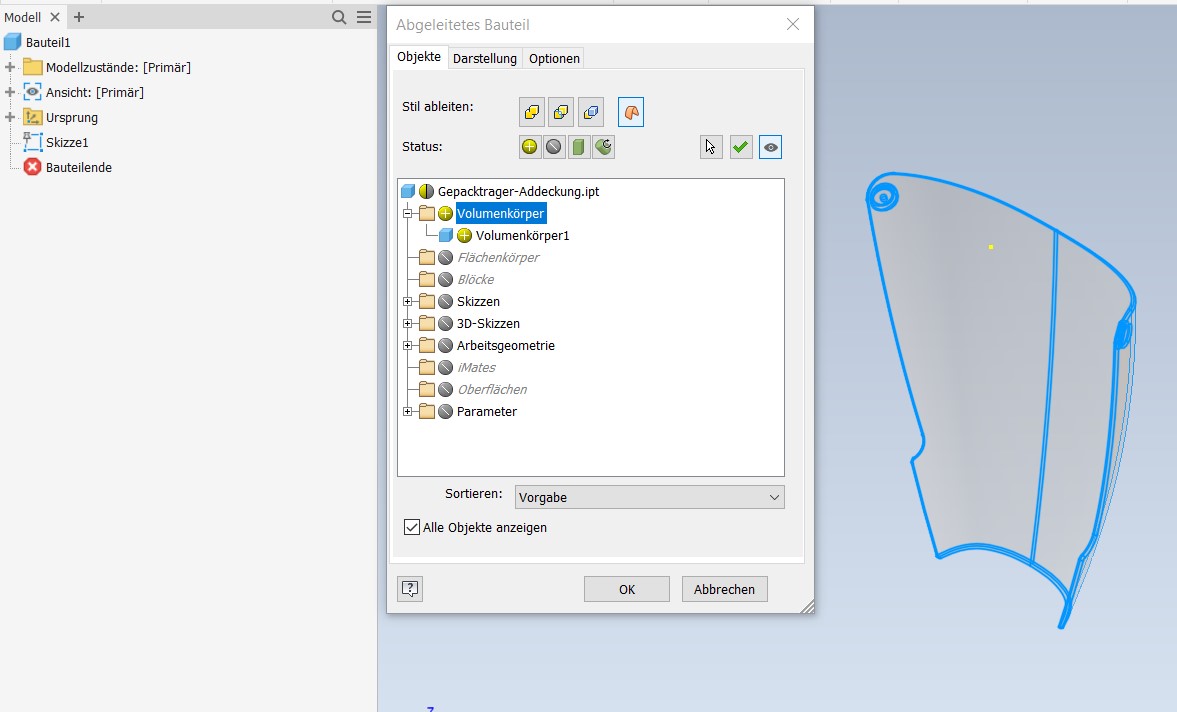Collapse the Volumenkörper tree node
The height and width of the screenshot is (712, 1177).
(408, 214)
